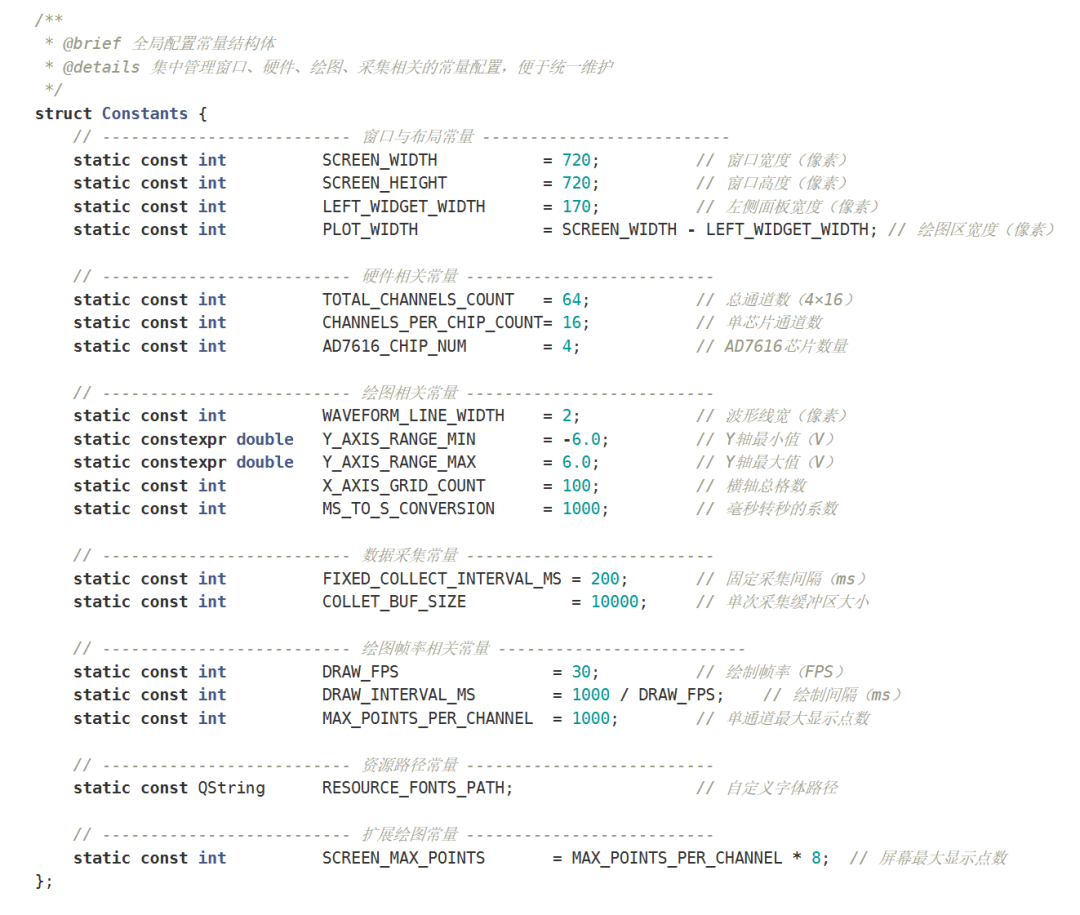Image resolution: width=1080 pixels, height=915 pixels.
Task: Click the struct keyword
Action: 63,114
